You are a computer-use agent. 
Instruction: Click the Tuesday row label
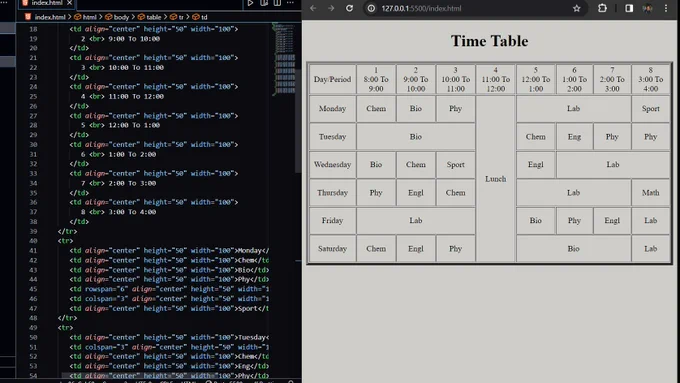pos(332,137)
